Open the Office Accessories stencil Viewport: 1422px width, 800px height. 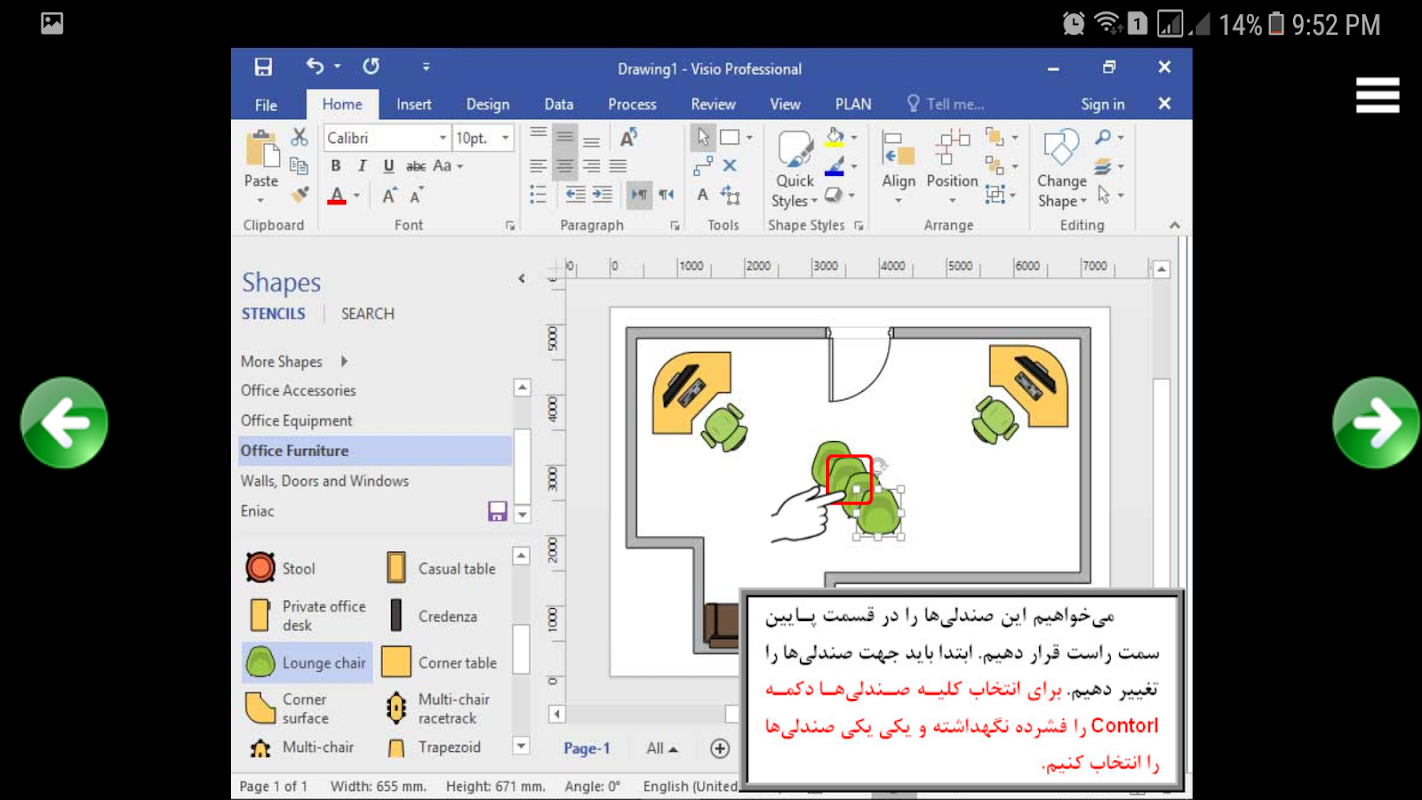[x=298, y=390]
